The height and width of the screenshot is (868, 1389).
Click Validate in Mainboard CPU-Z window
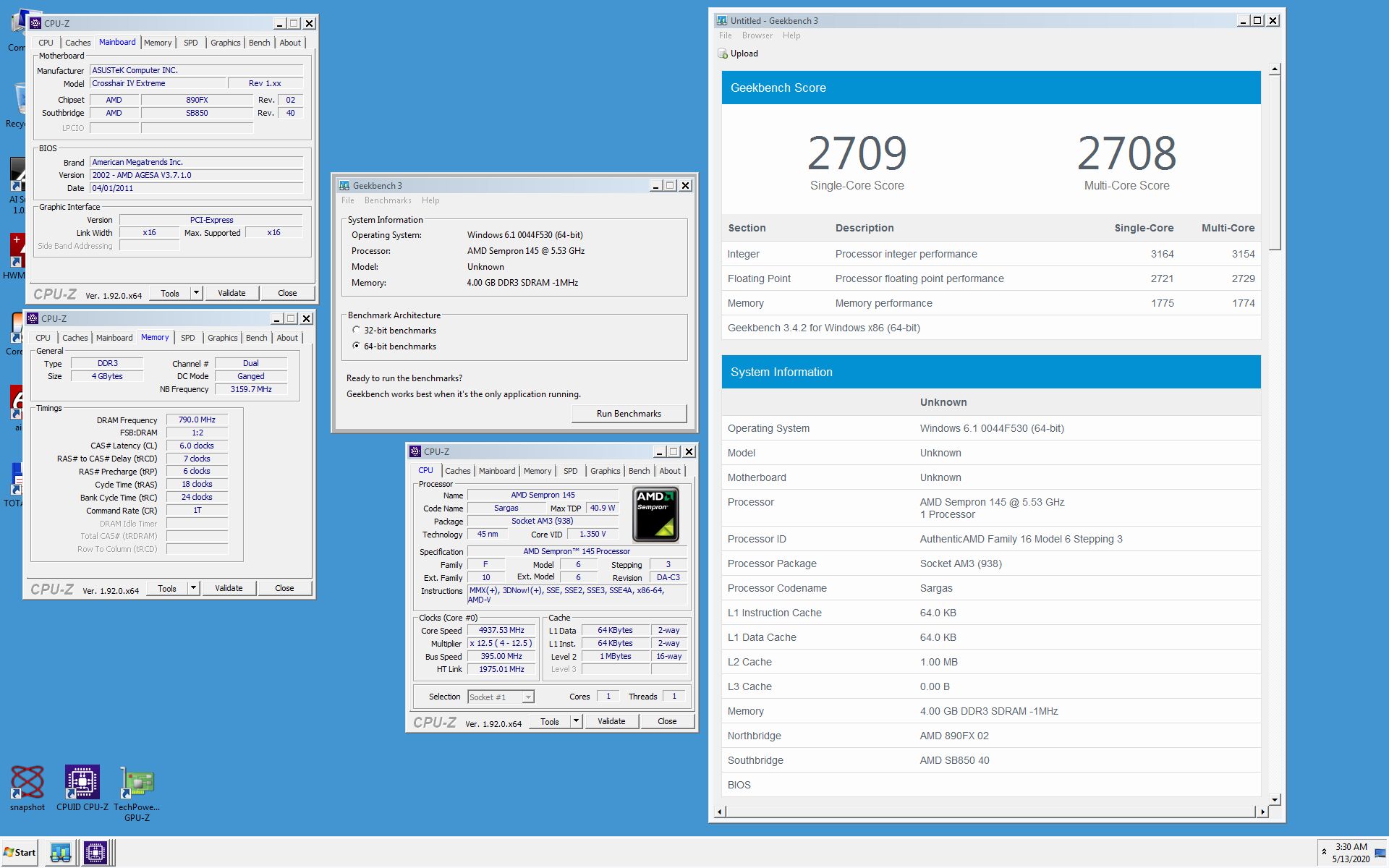[231, 293]
